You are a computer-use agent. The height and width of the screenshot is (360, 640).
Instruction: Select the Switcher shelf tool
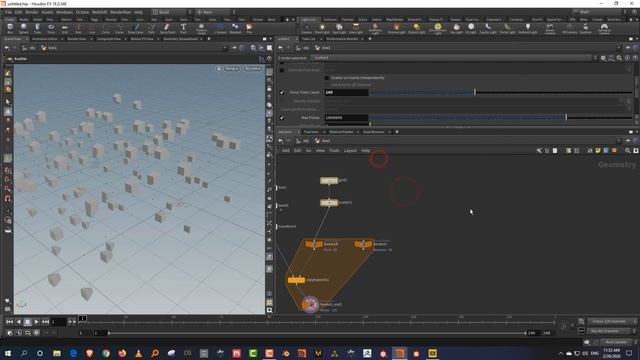pyautogui.click(x=585, y=28)
